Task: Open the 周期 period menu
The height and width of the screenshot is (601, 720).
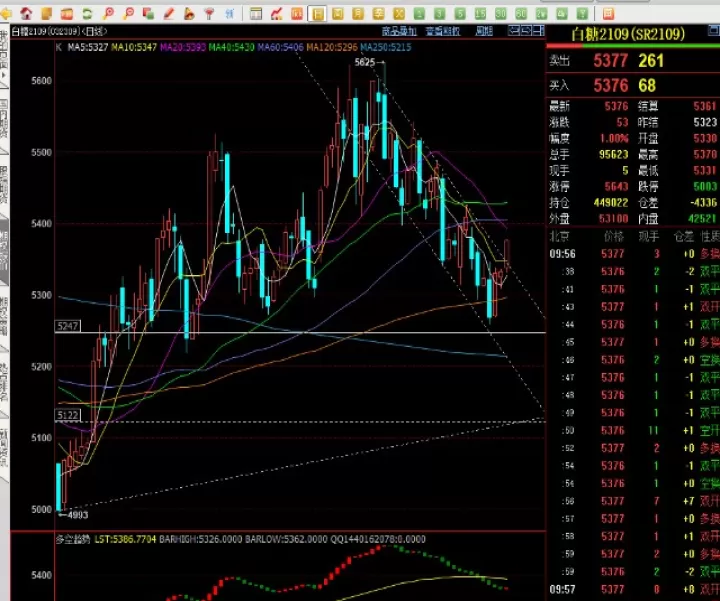Action: coord(484,31)
